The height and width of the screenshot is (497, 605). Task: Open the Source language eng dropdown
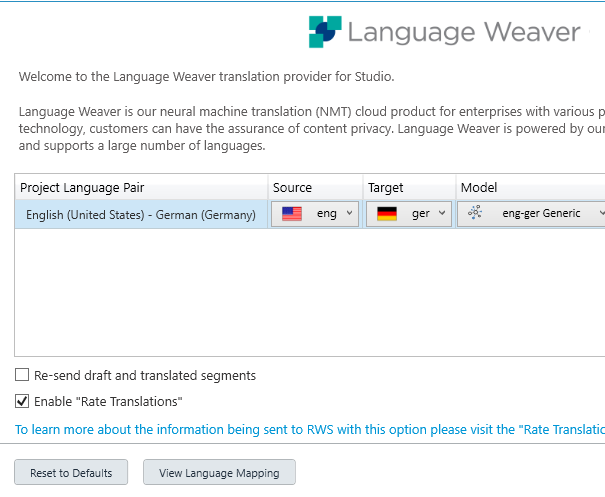(315, 213)
